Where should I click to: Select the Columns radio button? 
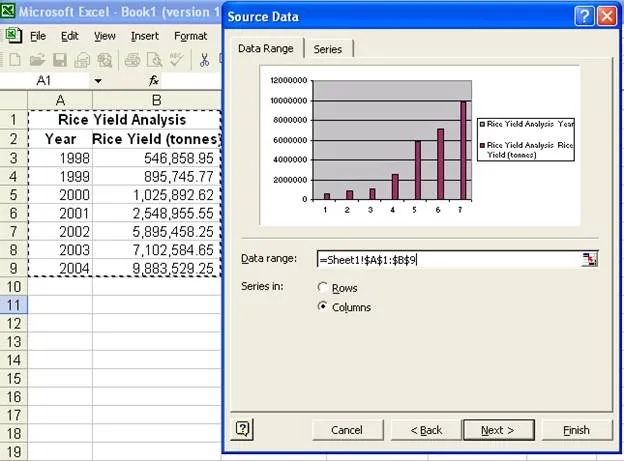pos(322,306)
